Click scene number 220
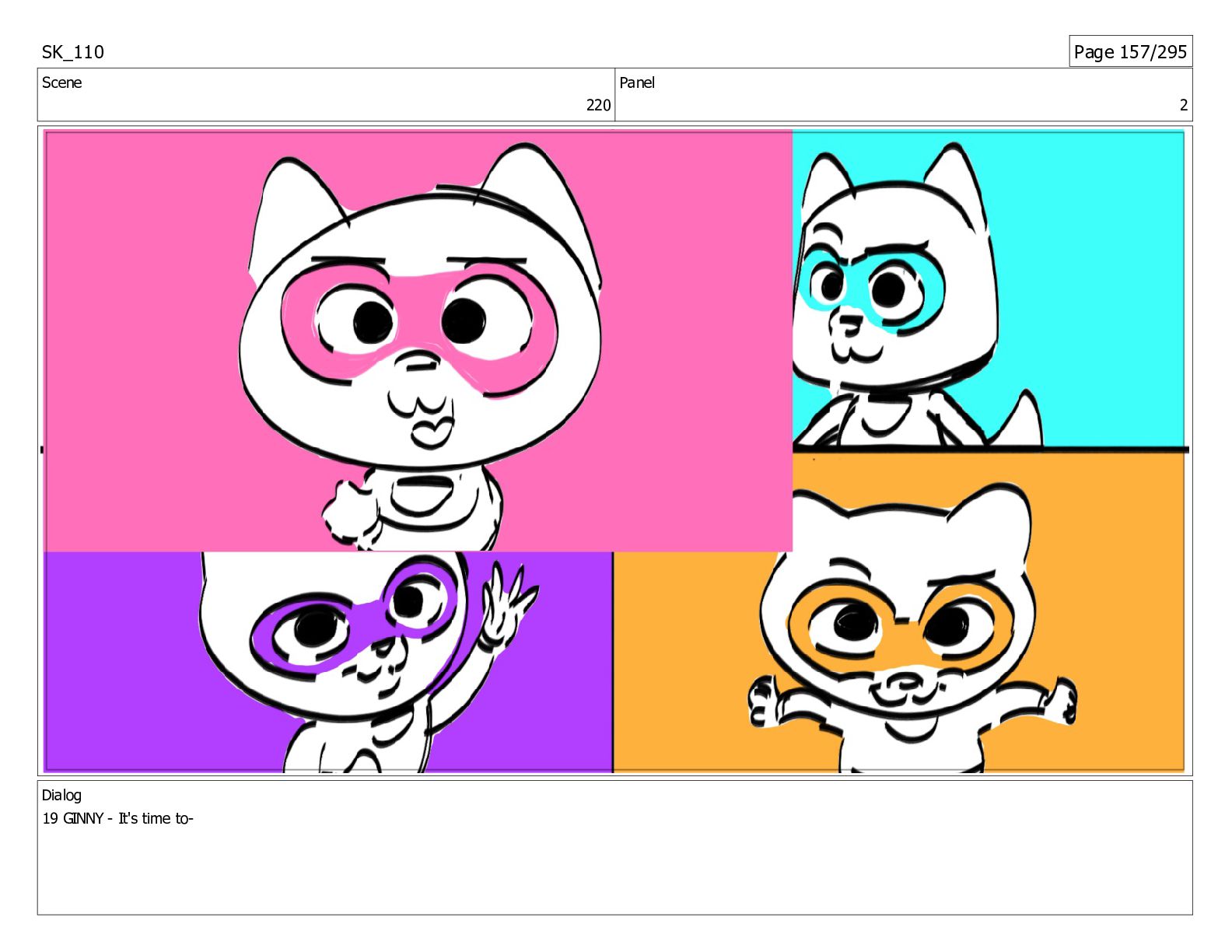The image size is (1232, 952). coord(598,105)
